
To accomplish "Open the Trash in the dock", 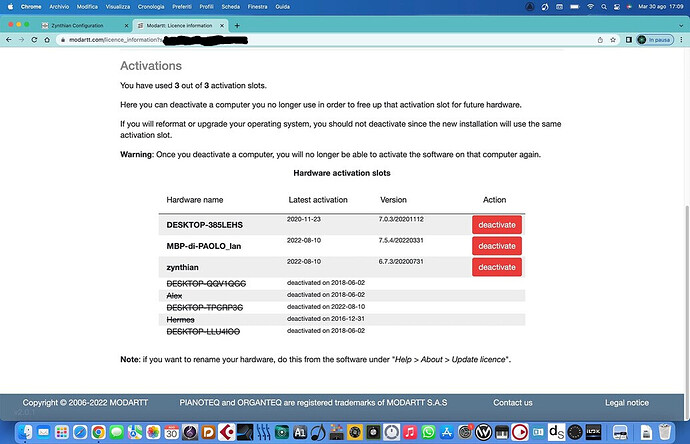I will 665,433.
